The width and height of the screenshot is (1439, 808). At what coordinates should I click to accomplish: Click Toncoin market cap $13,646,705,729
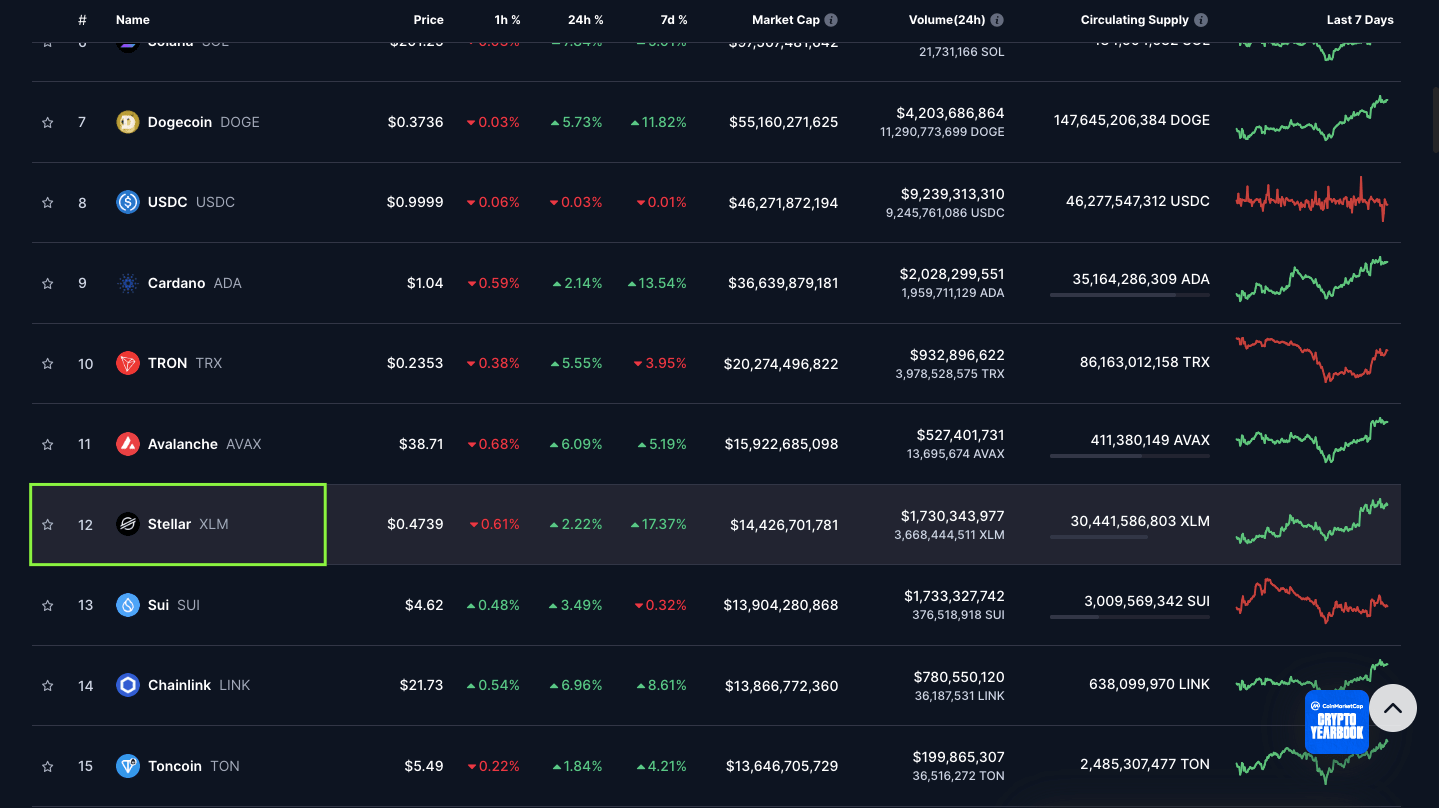pyautogui.click(x=782, y=766)
